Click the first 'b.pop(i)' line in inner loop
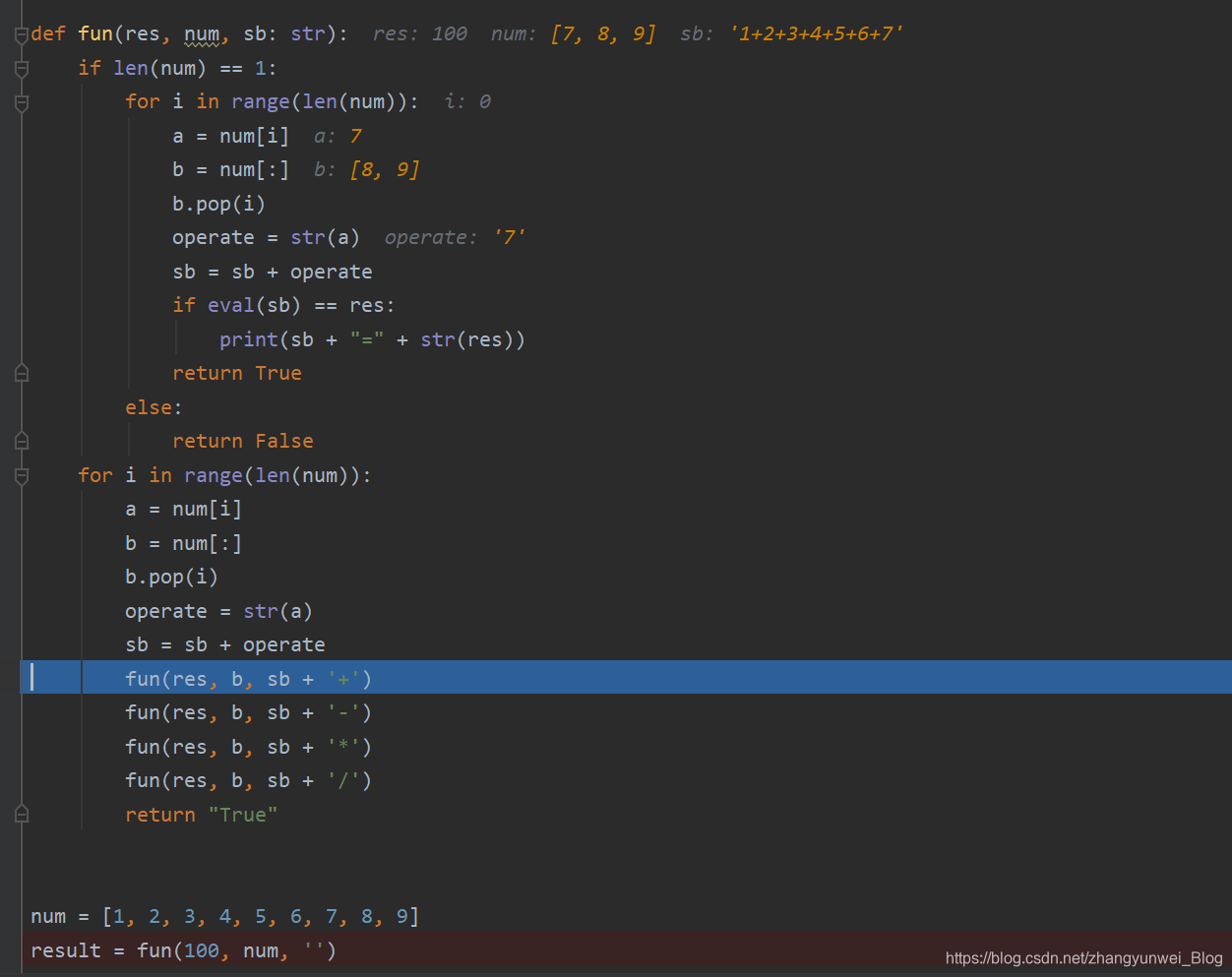Viewport: 1232px width, 977px height. coord(218,204)
